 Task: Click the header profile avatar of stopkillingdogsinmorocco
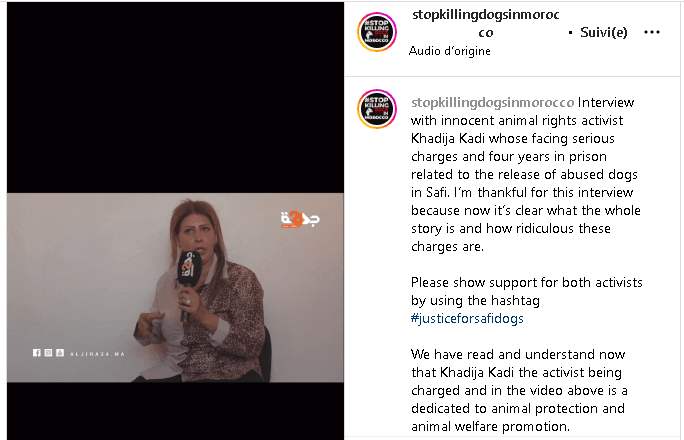(x=377, y=32)
